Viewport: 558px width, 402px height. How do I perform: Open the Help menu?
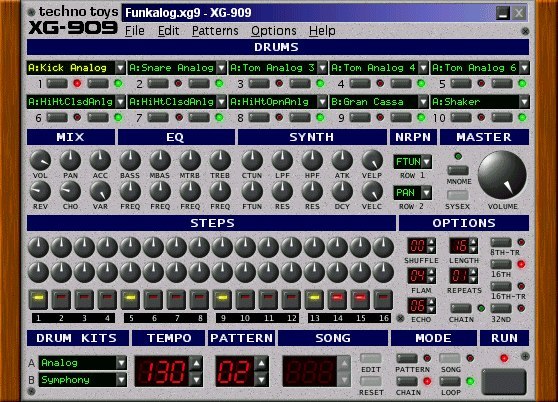tap(322, 31)
